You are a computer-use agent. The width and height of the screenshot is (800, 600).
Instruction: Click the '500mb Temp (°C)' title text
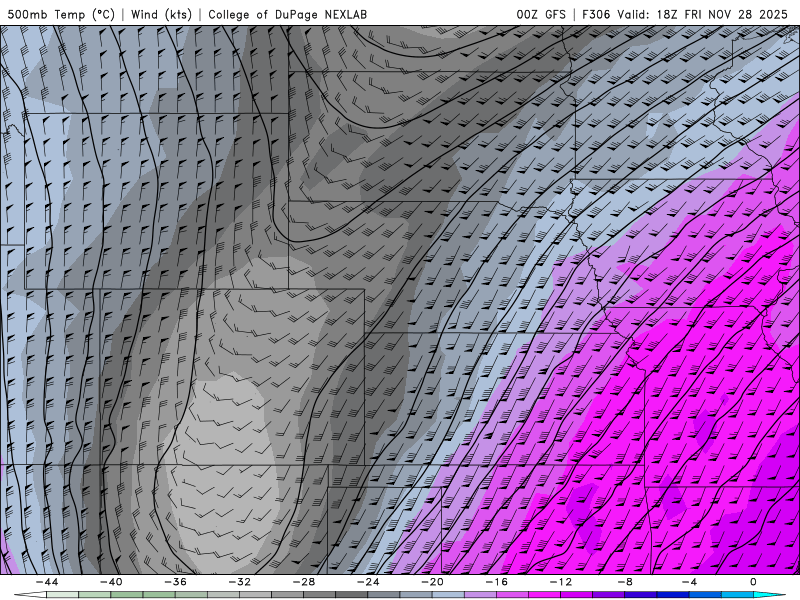(61, 14)
